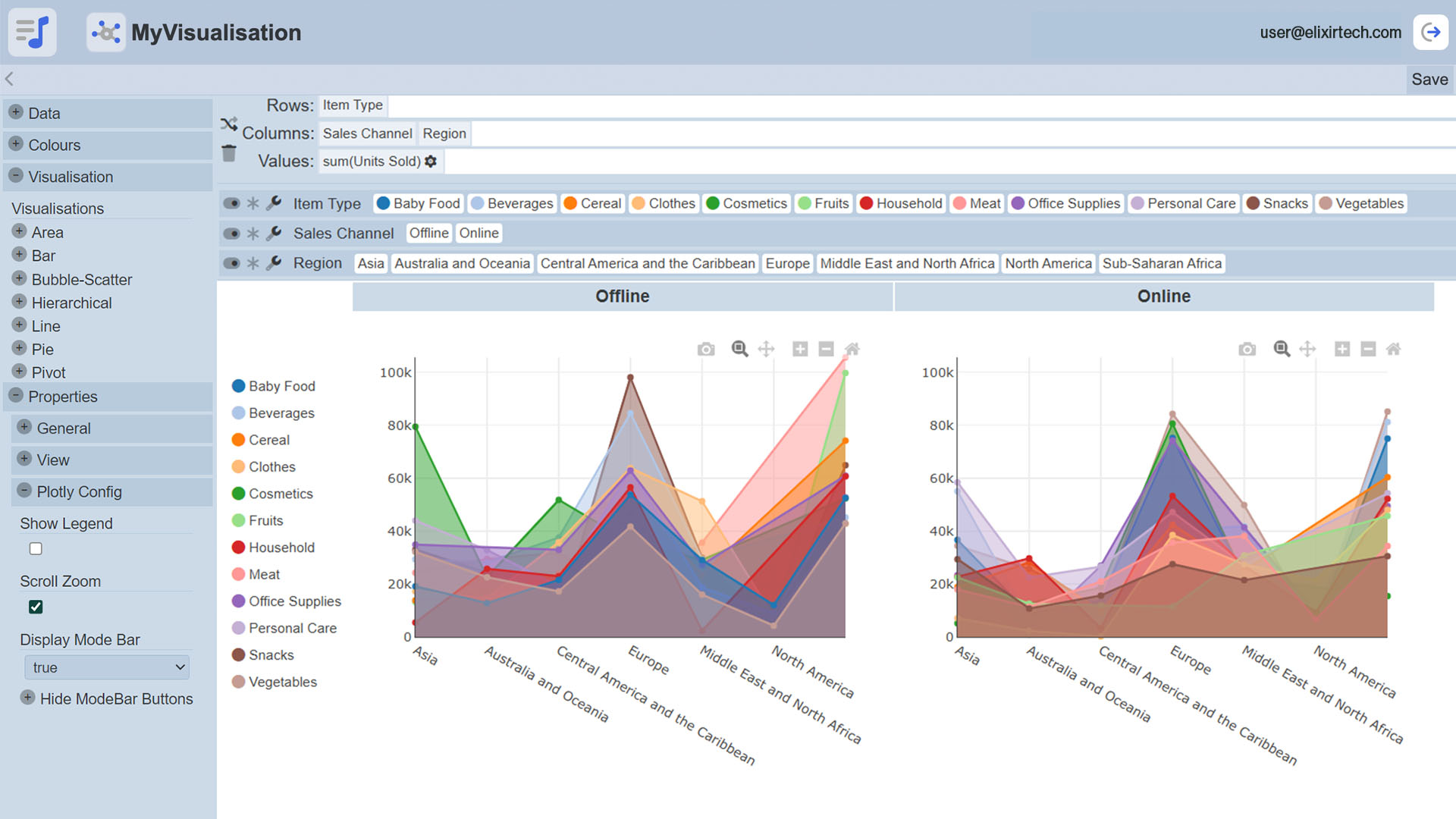Screen dimensions: 1456x819
Task: Enable the Show Legend checkbox
Action: [x=36, y=548]
